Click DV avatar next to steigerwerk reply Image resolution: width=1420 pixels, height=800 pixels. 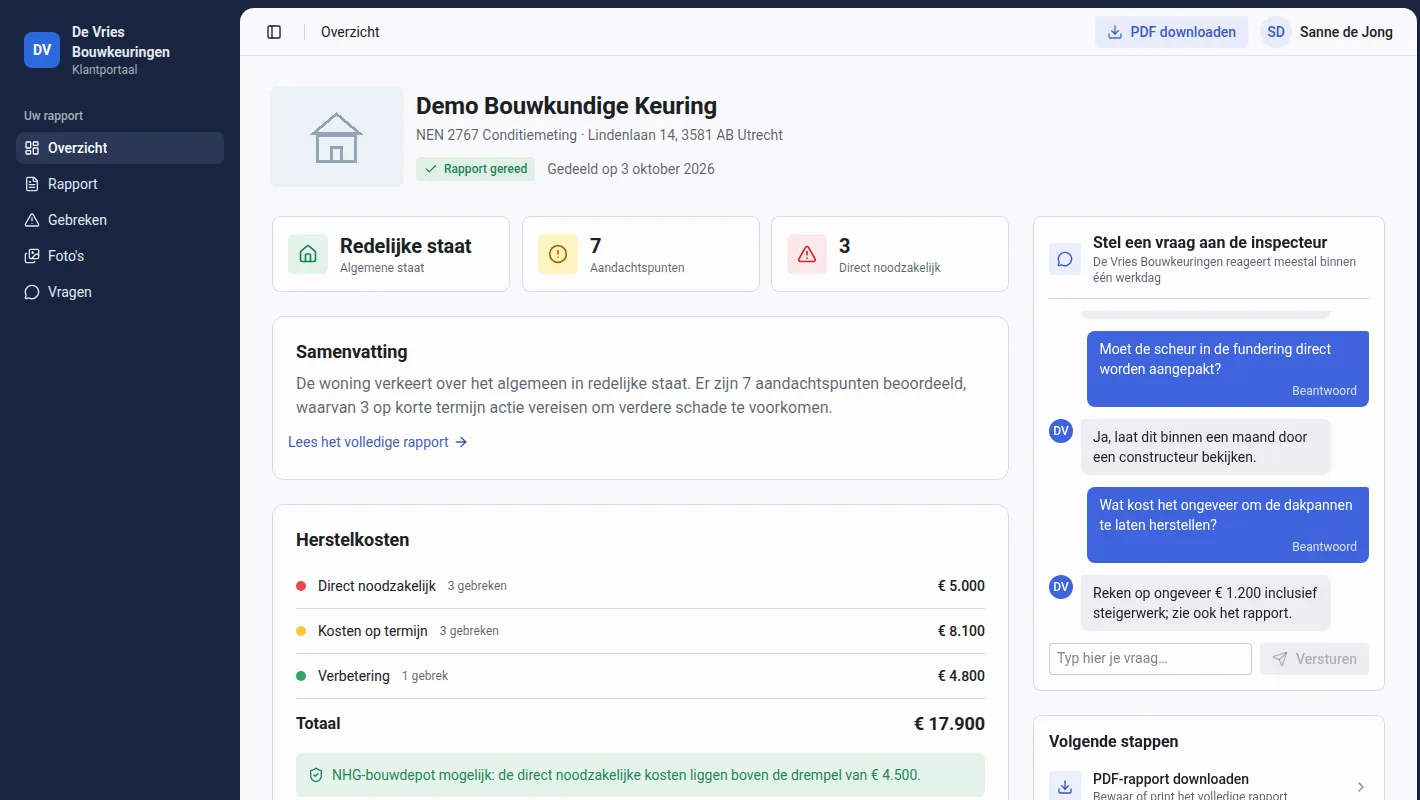coord(1061,587)
